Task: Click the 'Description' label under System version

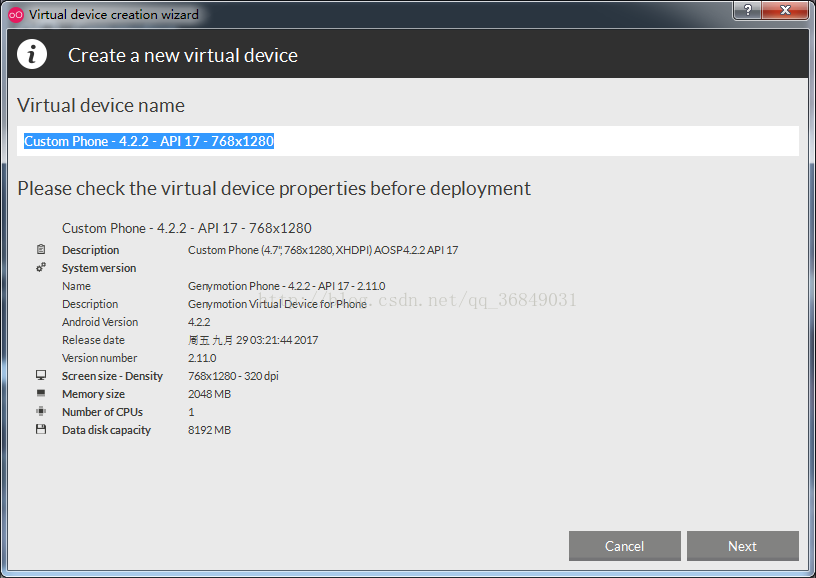Action: pos(90,304)
